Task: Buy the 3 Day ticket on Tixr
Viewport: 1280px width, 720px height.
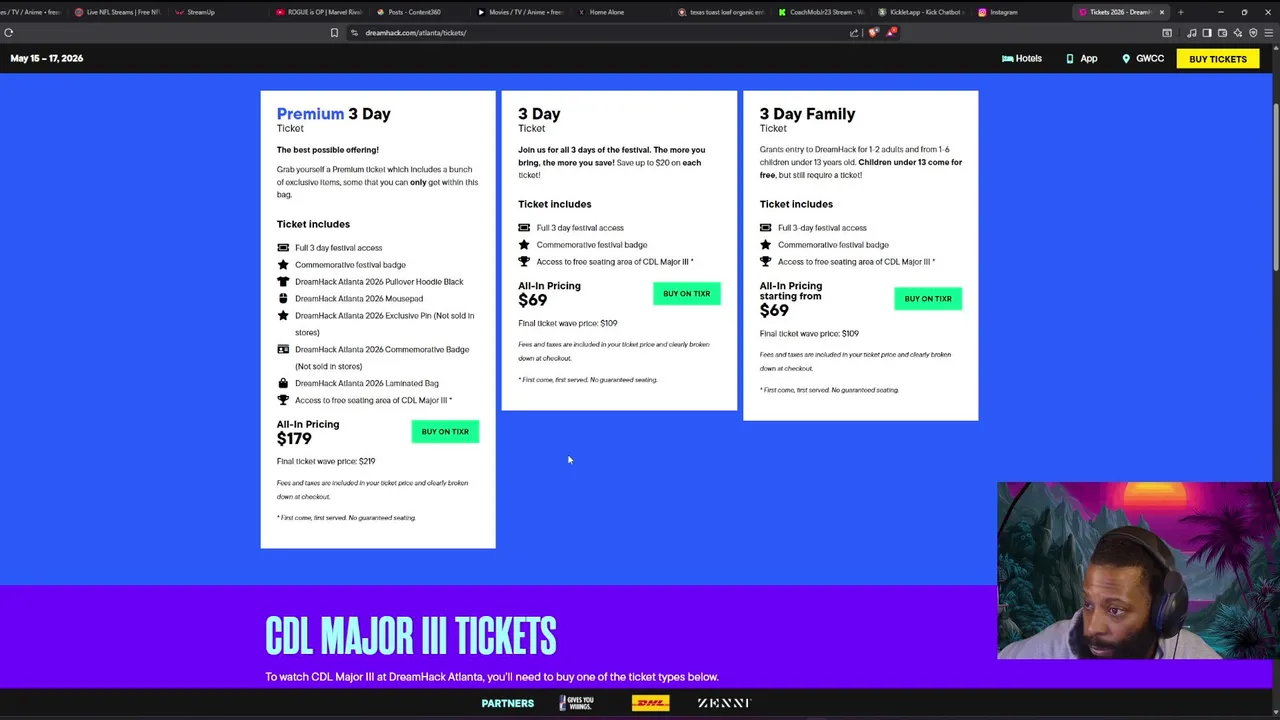Action: [686, 293]
